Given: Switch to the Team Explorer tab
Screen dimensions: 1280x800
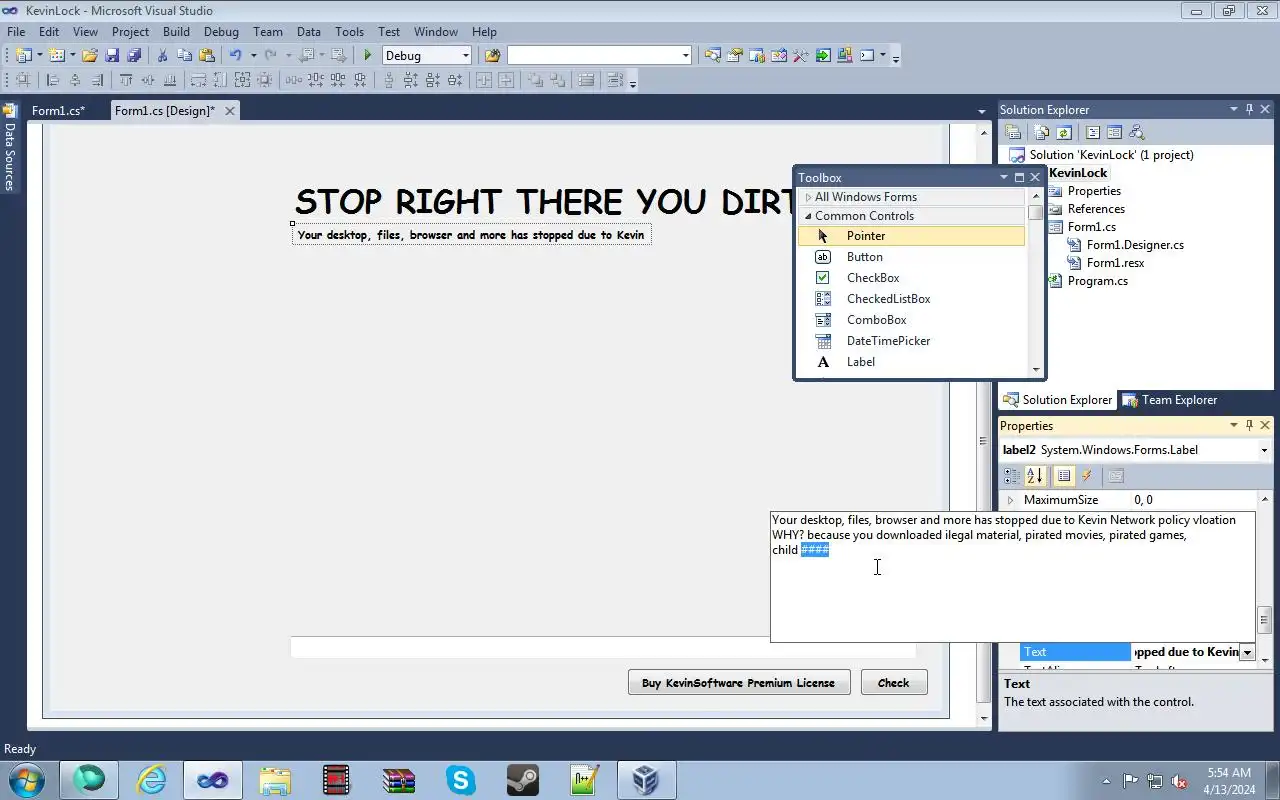Looking at the screenshot, I should 1169,400.
